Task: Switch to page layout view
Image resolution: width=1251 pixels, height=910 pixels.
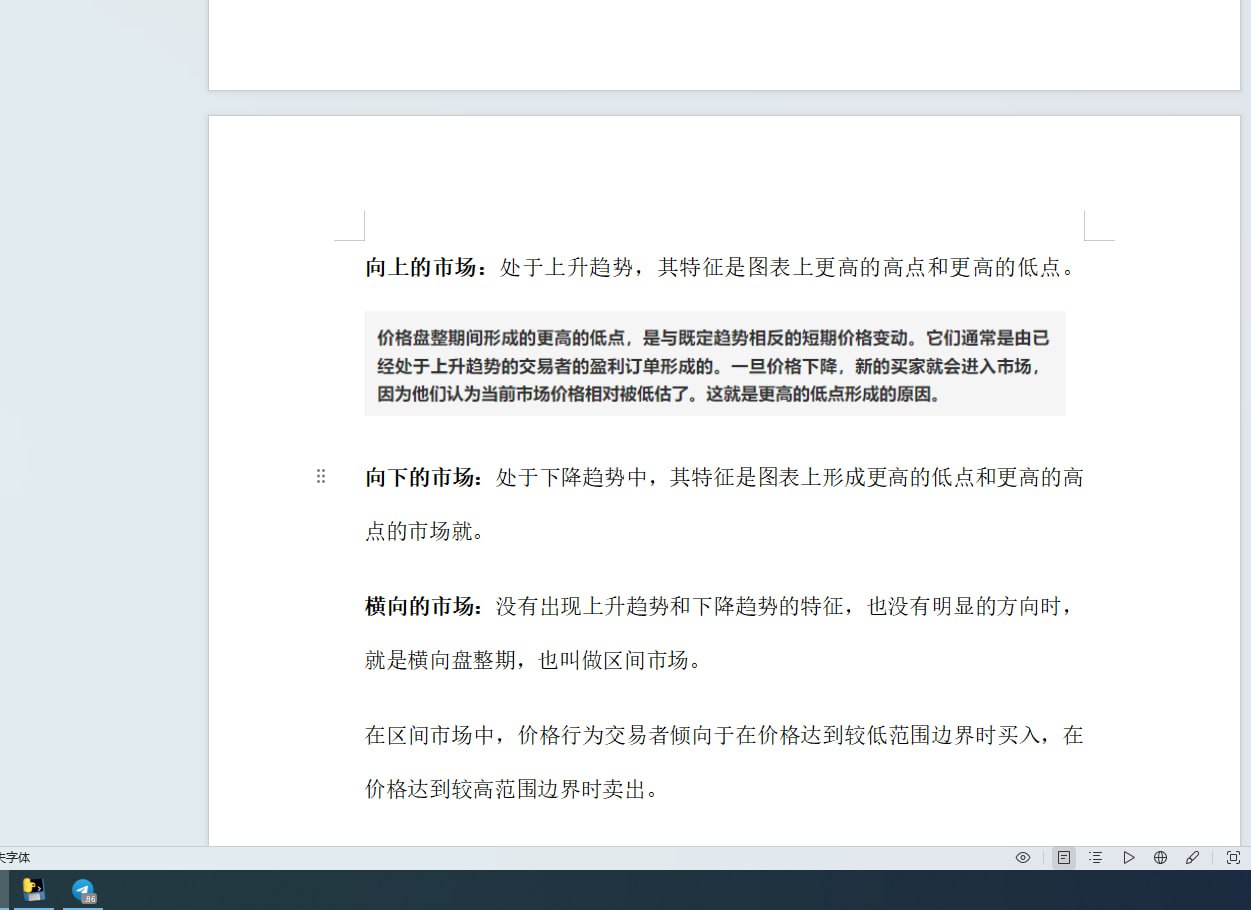Action: pyautogui.click(x=1064, y=858)
